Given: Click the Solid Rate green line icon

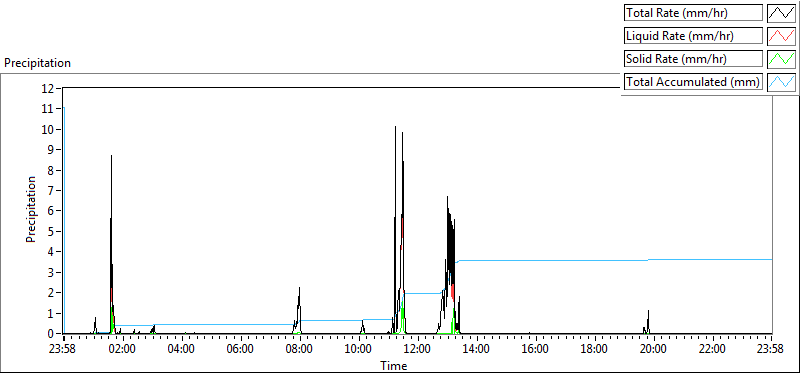Looking at the screenshot, I should coord(782,58).
